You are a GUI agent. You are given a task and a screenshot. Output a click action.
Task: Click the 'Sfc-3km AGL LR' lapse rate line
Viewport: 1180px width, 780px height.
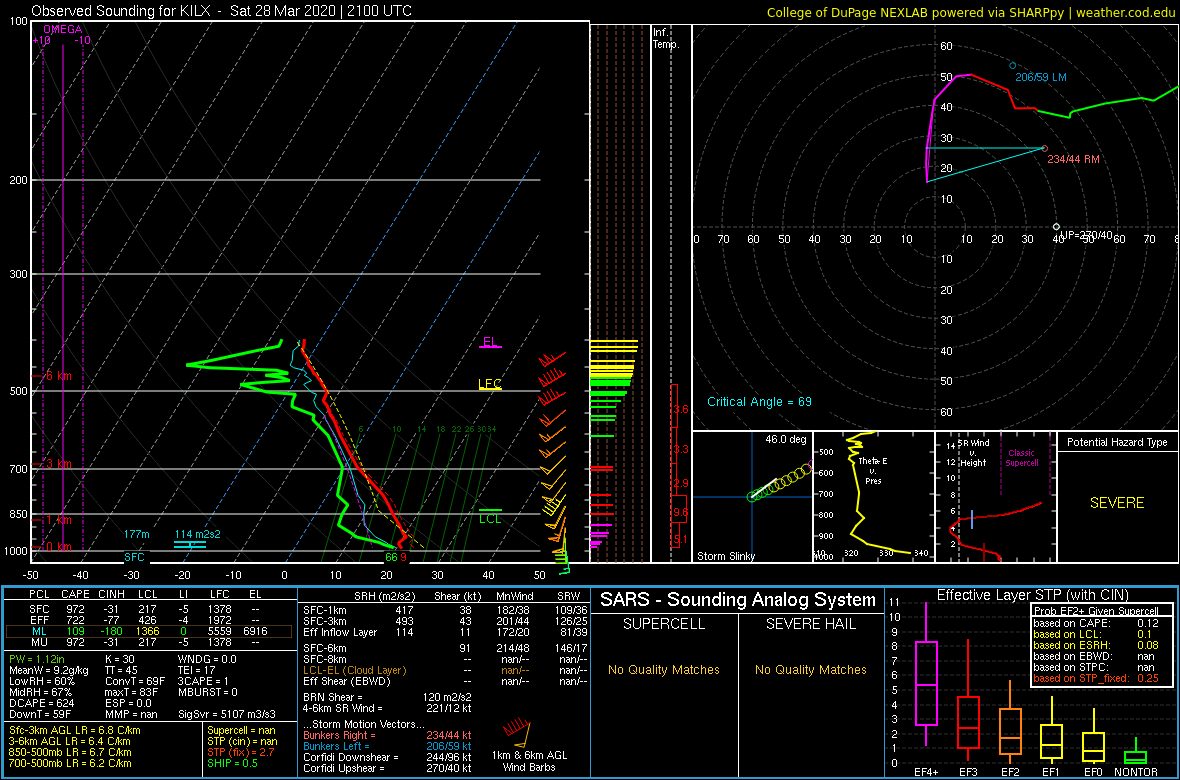tap(75, 730)
